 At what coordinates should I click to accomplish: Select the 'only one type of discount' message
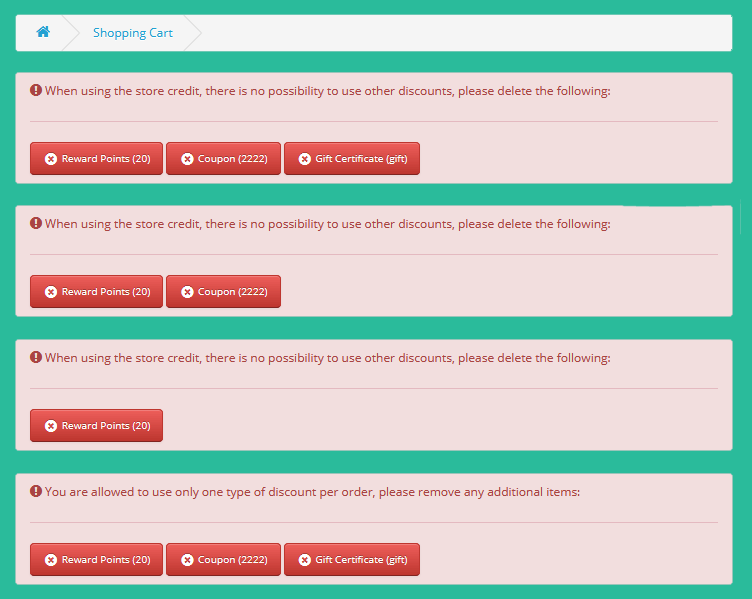click(x=312, y=492)
